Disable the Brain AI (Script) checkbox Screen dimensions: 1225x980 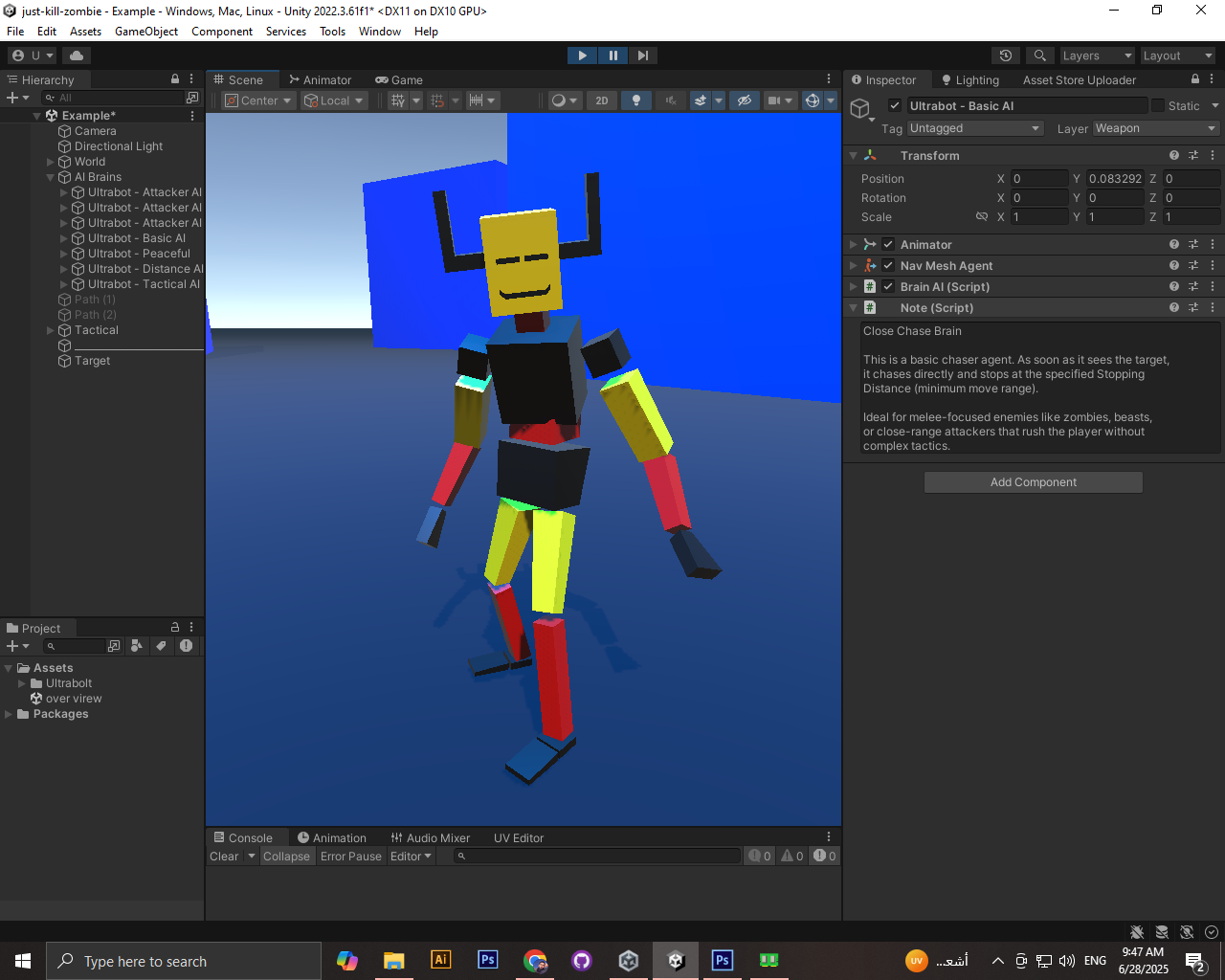pos(888,287)
